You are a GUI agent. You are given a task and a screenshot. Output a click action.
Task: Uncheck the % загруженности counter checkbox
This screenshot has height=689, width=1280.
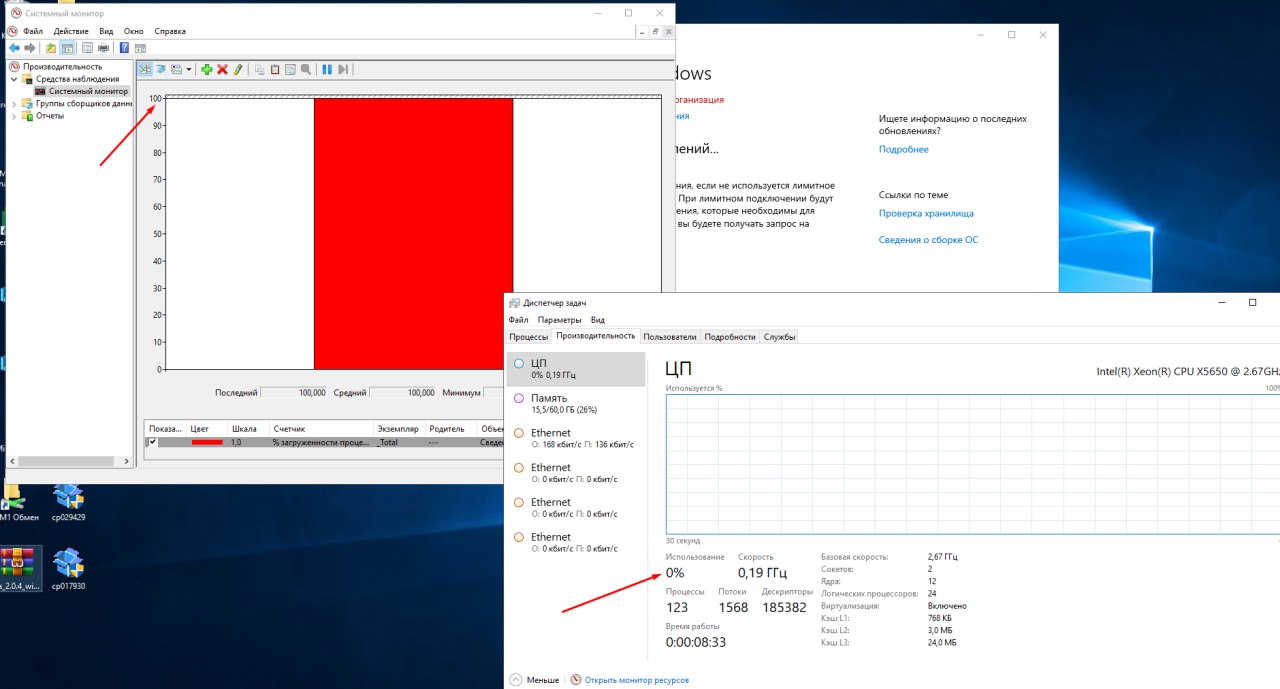(153, 442)
